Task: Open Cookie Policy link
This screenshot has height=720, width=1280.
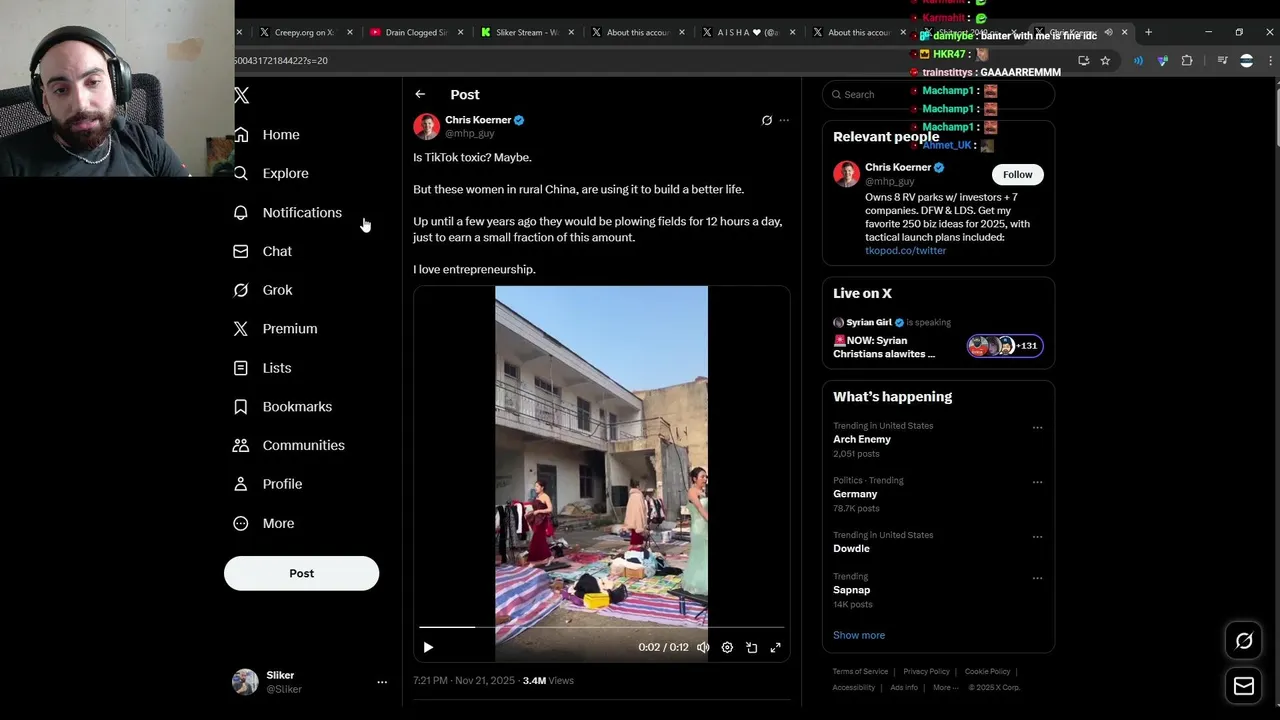Action: click(x=987, y=672)
